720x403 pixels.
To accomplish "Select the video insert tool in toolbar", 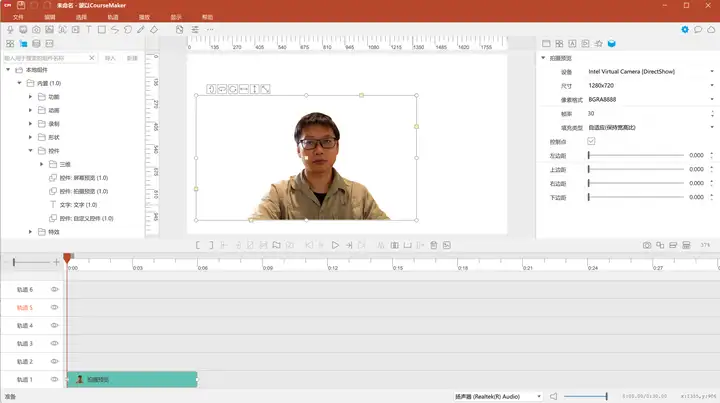I will pyautogui.click(x=76, y=29).
